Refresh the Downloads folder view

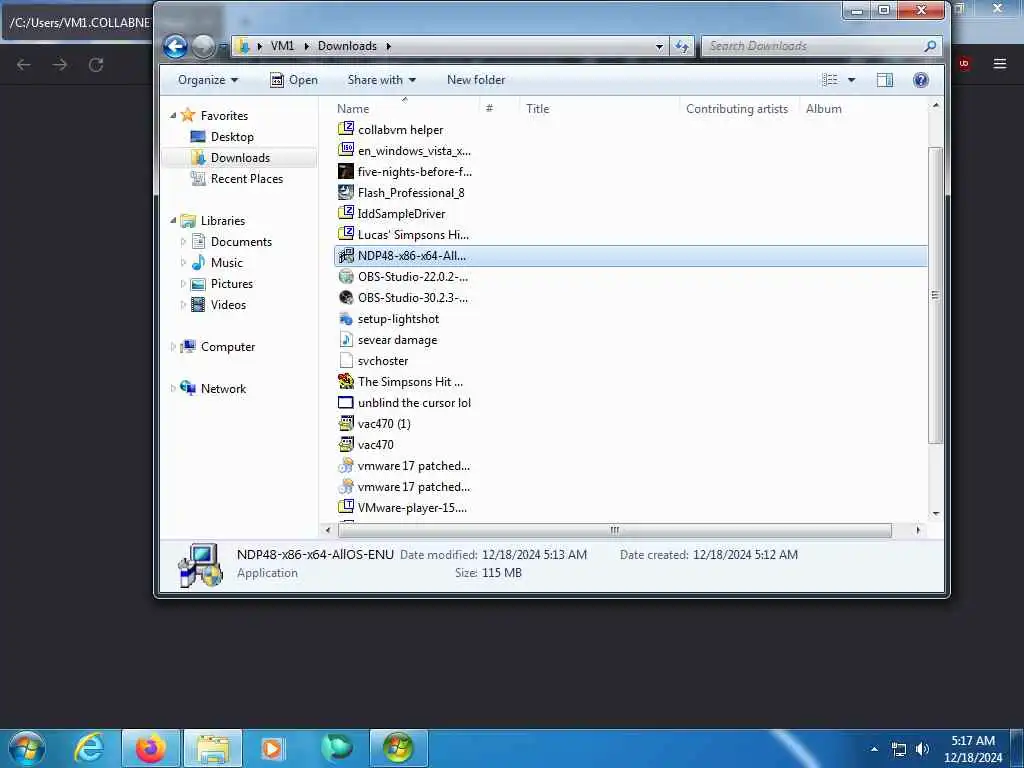[681, 46]
